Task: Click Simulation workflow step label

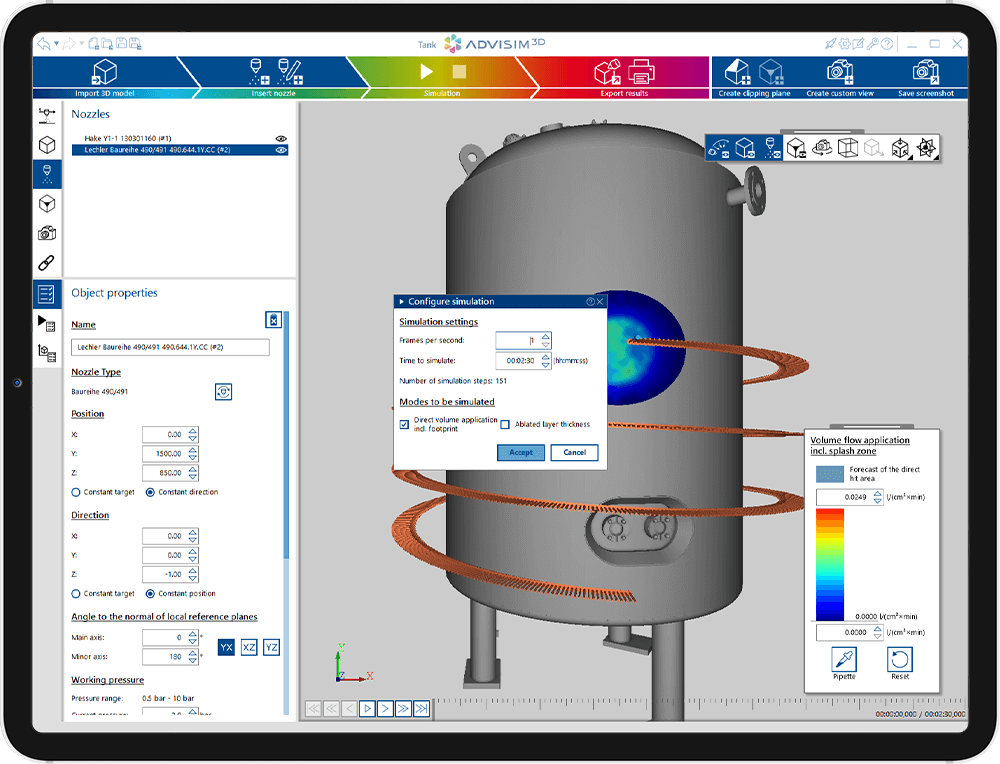Action: pyautogui.click(x=442, y=93)
